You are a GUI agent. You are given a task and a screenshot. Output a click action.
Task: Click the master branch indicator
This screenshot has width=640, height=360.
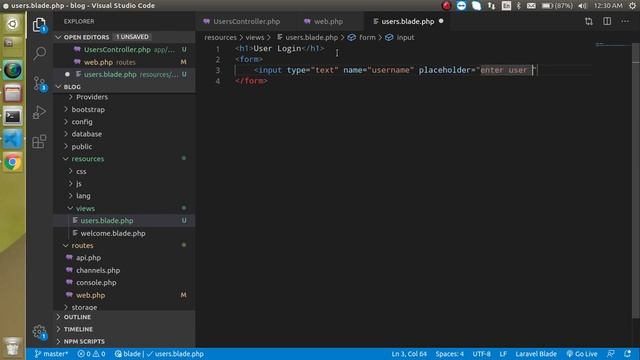point(51,354)
